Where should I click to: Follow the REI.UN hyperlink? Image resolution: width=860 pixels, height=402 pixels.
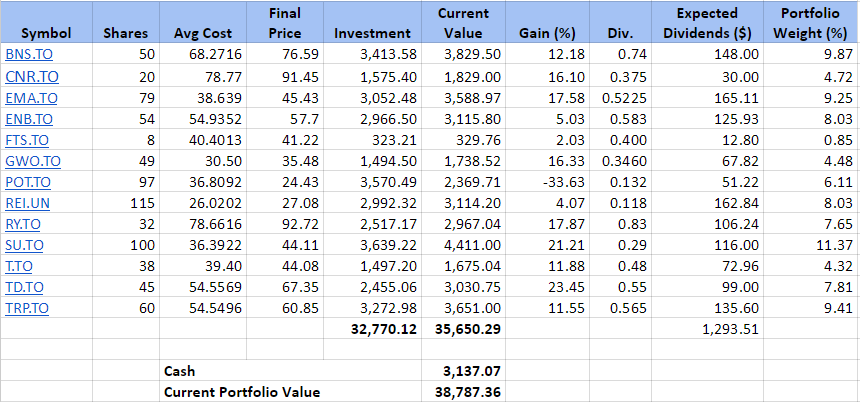pos(27,203)
